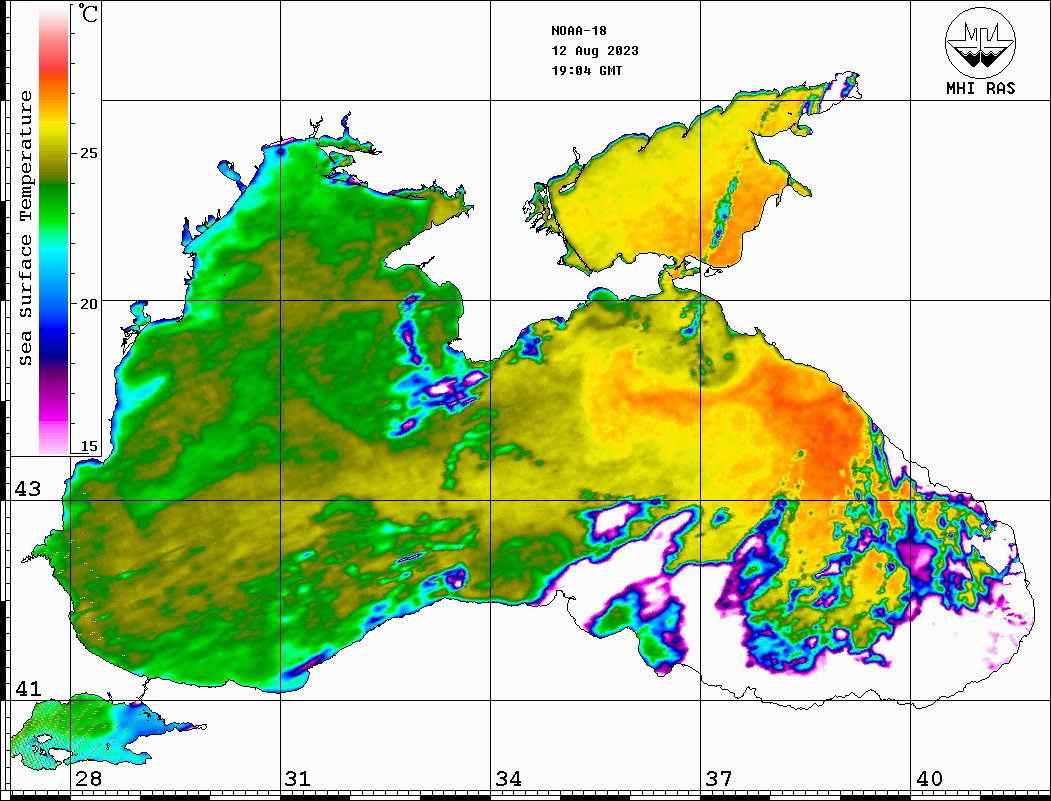Click the temperature color scale bar
1051x801 pixels.
(54, 230)
